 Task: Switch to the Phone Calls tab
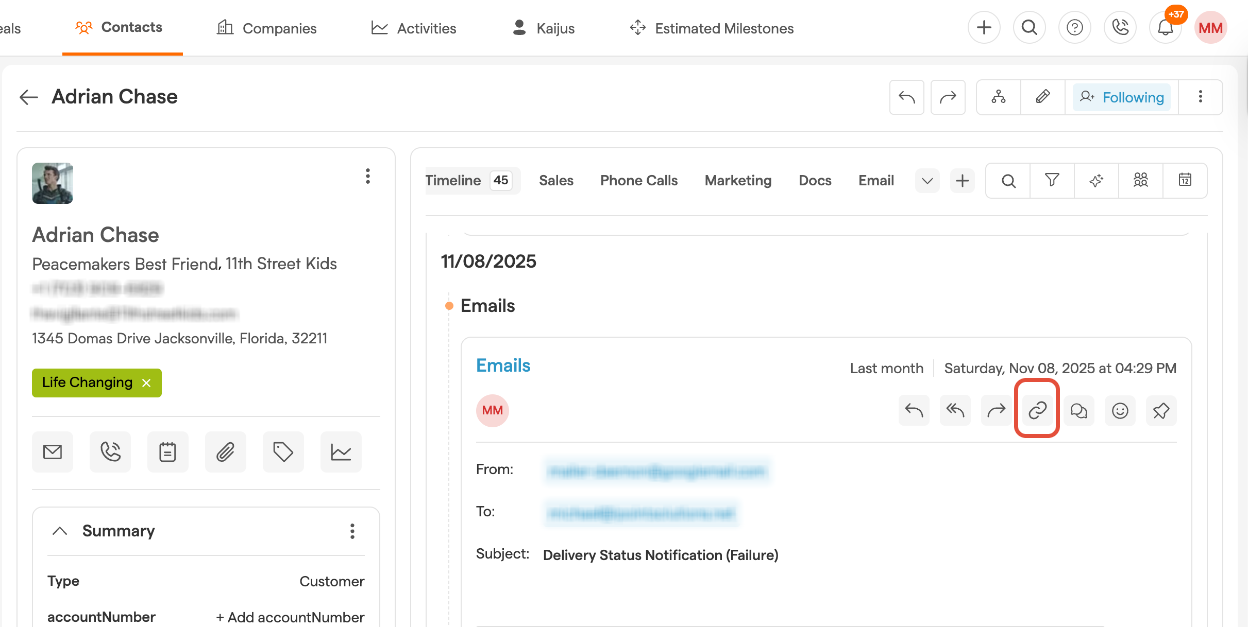point(638,181)
